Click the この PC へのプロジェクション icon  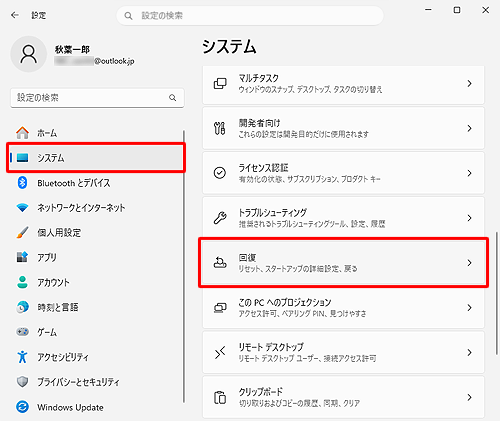220,307
